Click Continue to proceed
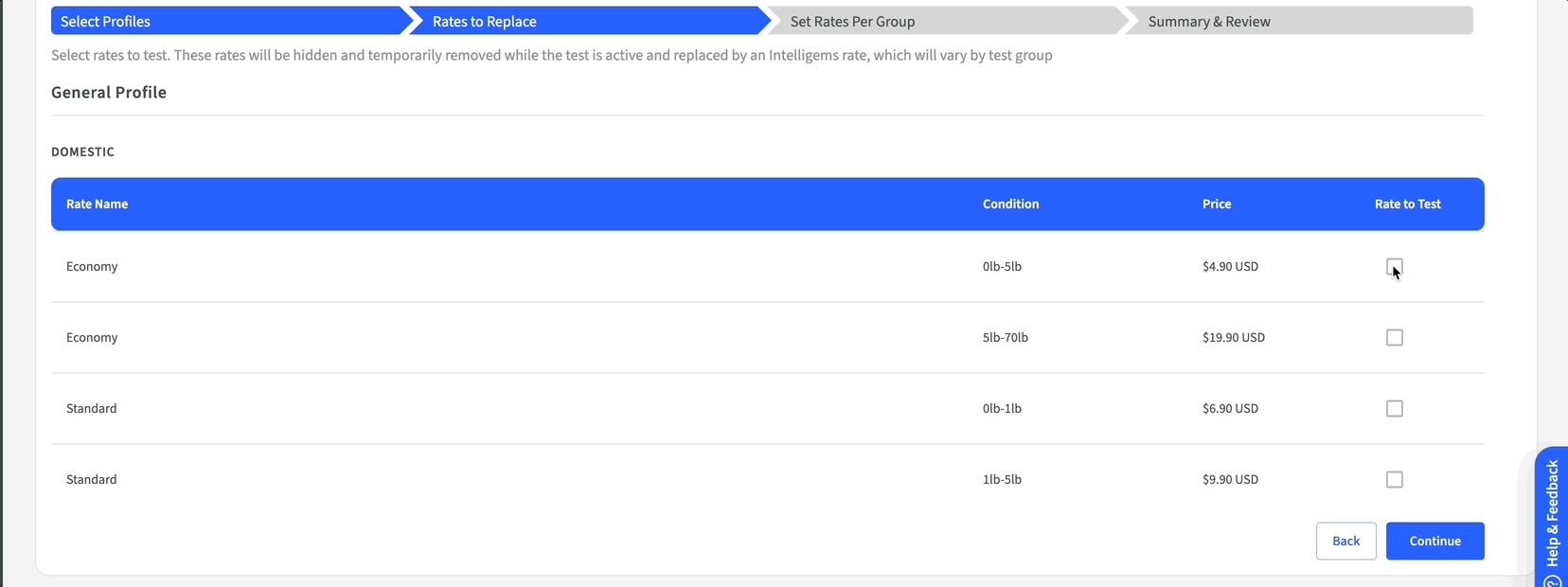The width and height of the screenshot is (1568, 587). pos(1434,542)
